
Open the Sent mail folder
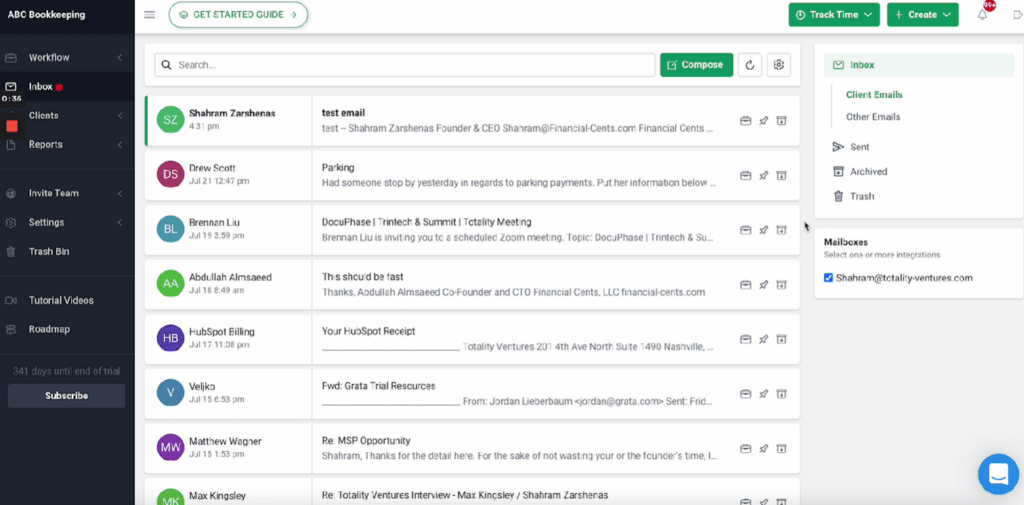coord(860,147)
